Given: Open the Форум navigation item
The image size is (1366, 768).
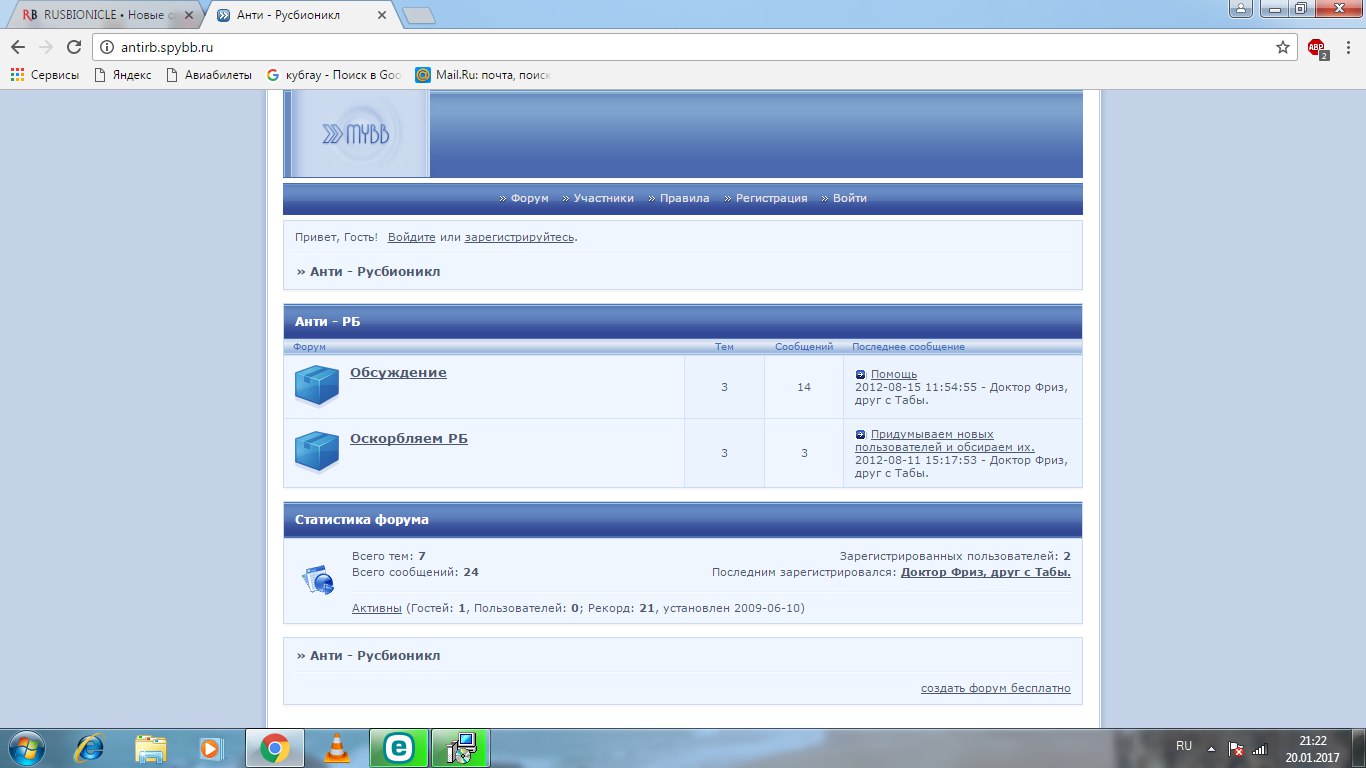Looking at the screenshot, I should [x=529, y=198].
